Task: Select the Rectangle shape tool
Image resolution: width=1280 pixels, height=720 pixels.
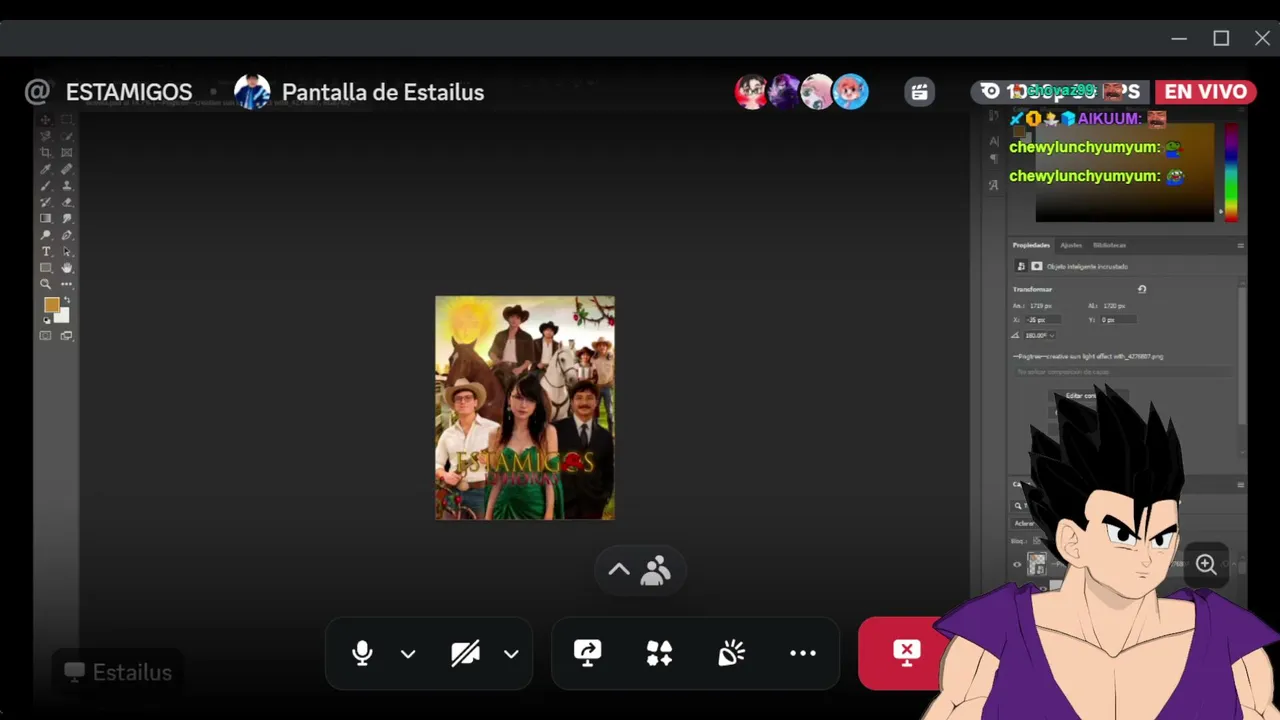Action: 45,268
